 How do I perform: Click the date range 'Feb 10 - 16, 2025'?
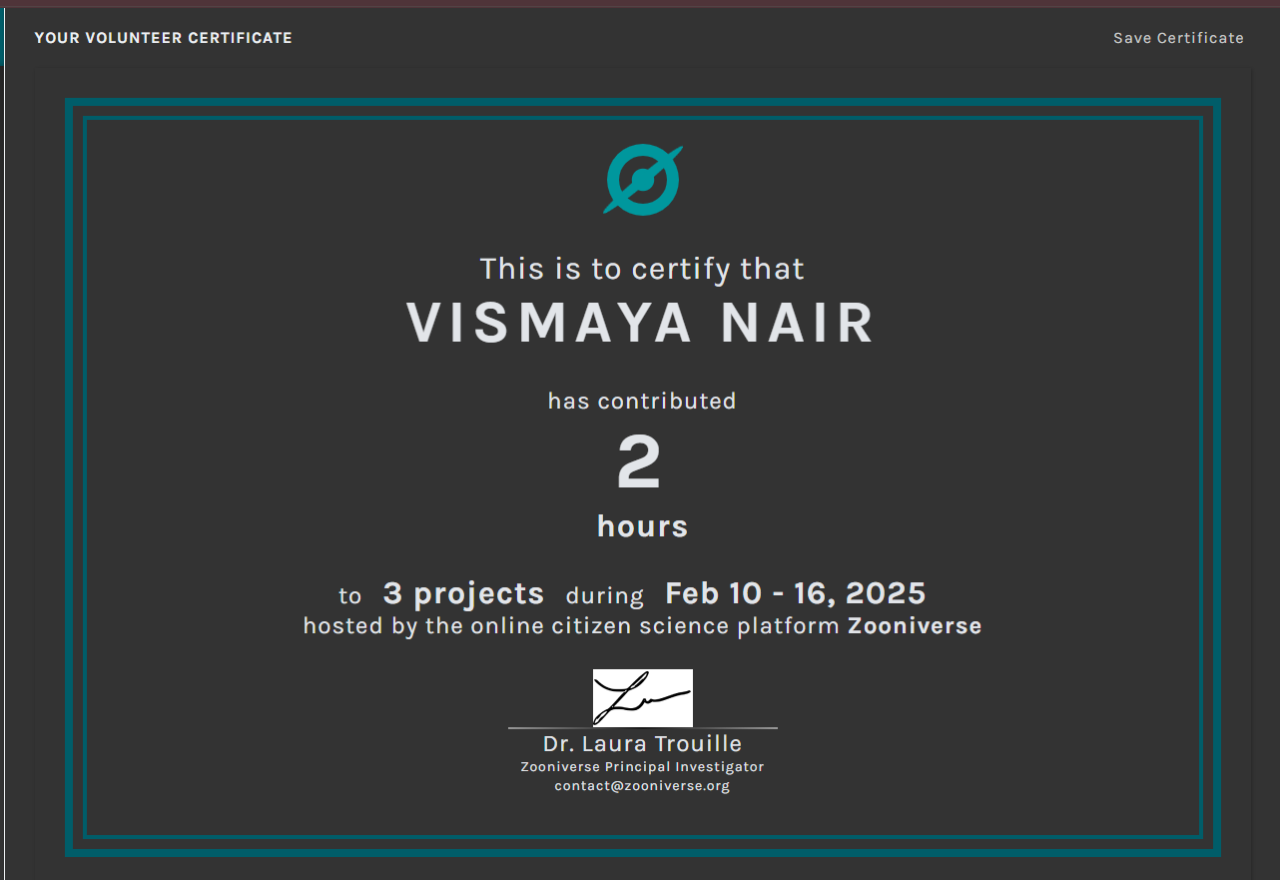[x=795, y=594]
